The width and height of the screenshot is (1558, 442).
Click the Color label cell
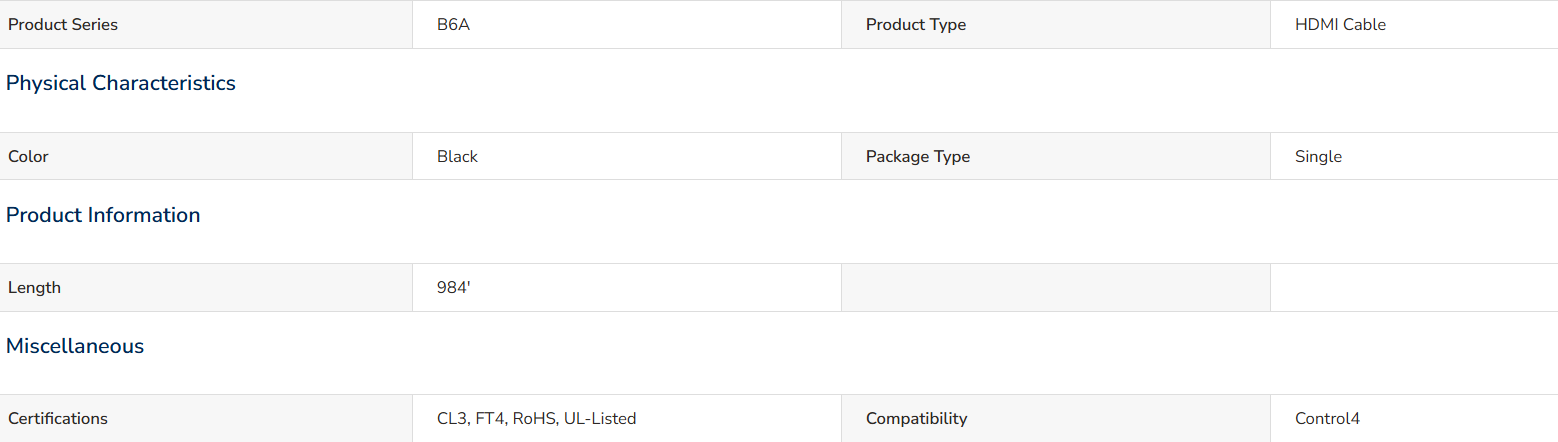[x=206, y=156]
